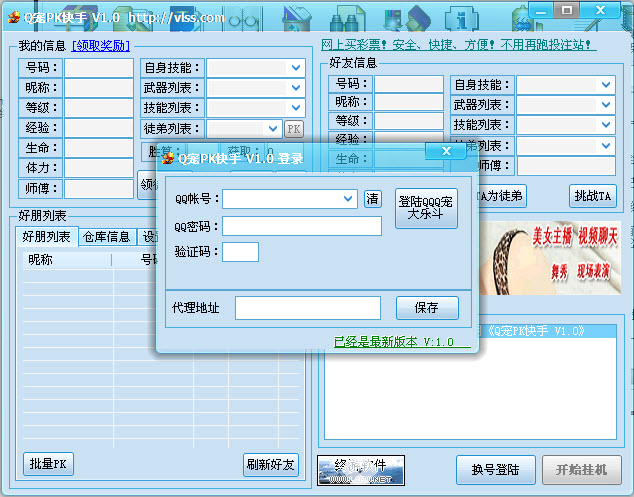Open the 美女主播 视频聊天 ad banner
This screenshot has width=634, height=497.
[x=550, y=258]
